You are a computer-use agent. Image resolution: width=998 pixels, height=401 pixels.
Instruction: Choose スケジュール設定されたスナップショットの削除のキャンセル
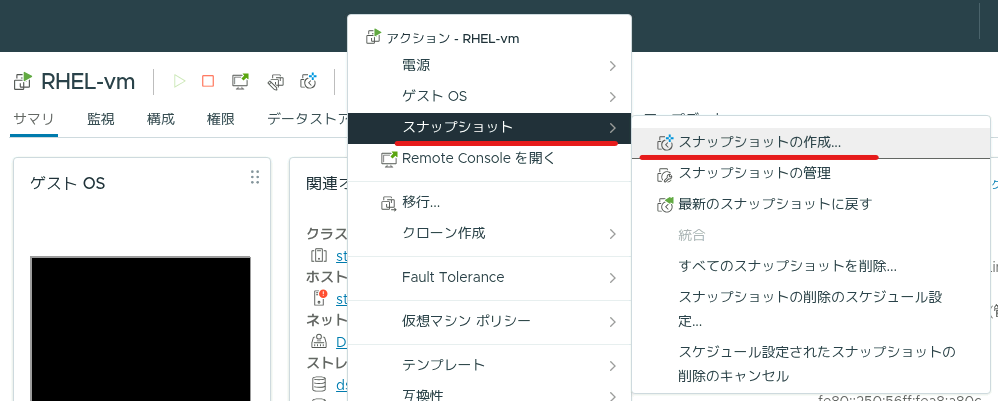click(x=811, y=363)
